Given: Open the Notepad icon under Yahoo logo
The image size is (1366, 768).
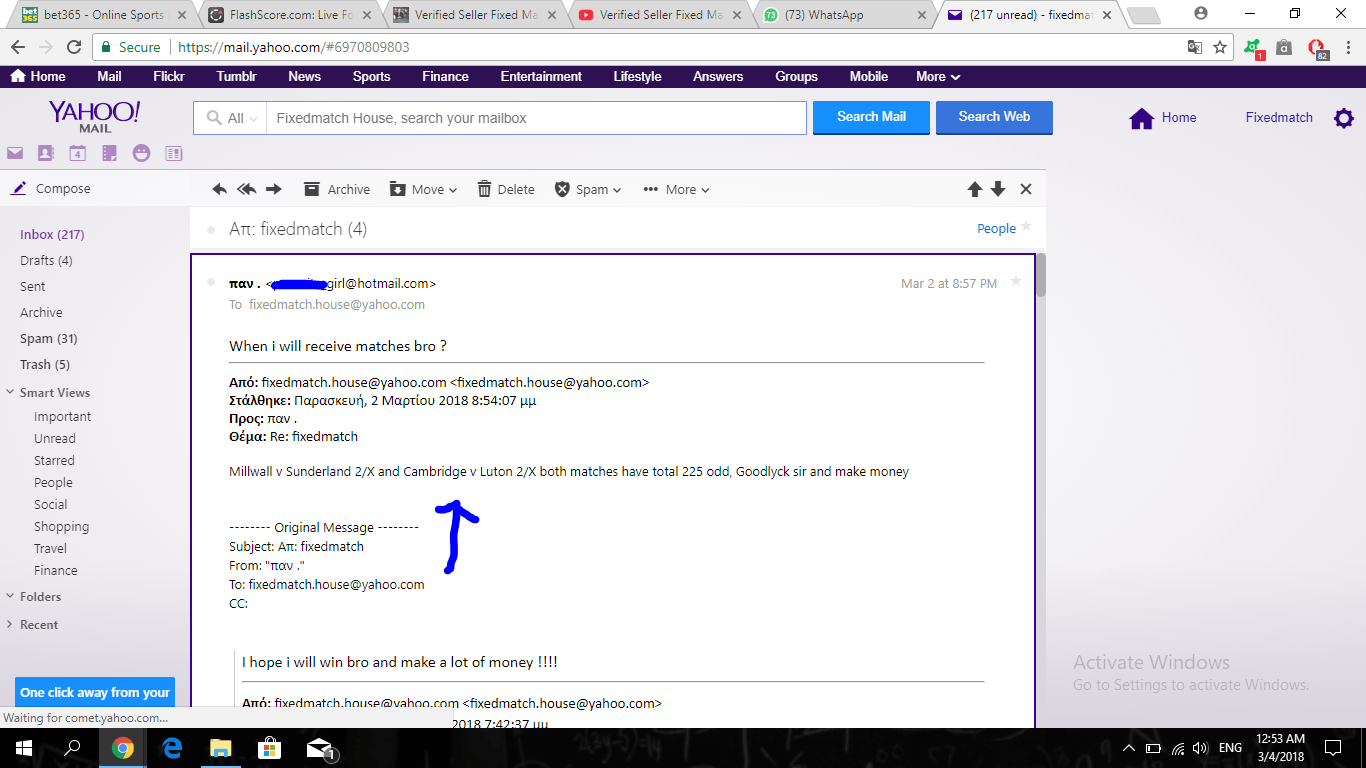Looking at the screenshot, I should click(109, 153).
